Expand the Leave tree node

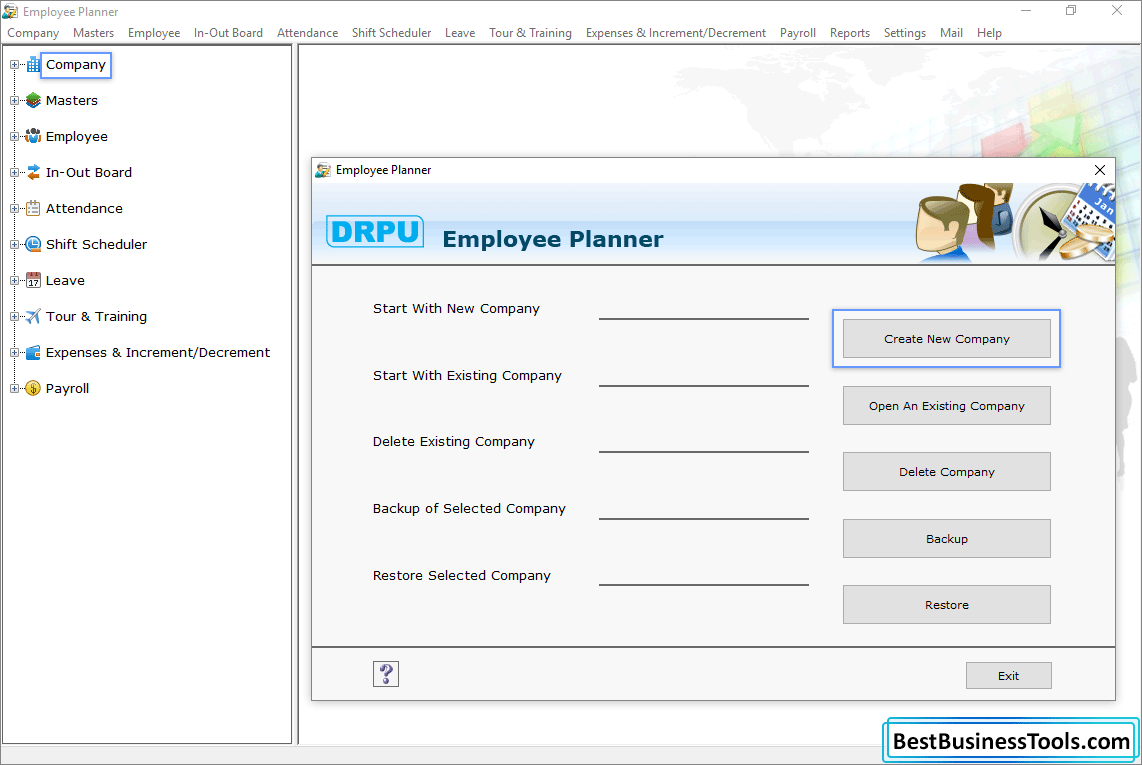pos(14,280)
